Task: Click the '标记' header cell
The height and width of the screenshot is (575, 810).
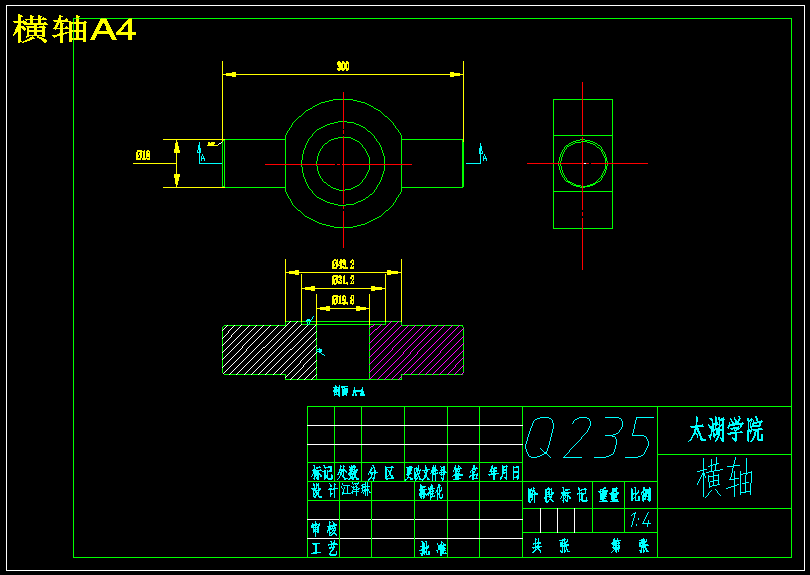Action: coord(321,473)
